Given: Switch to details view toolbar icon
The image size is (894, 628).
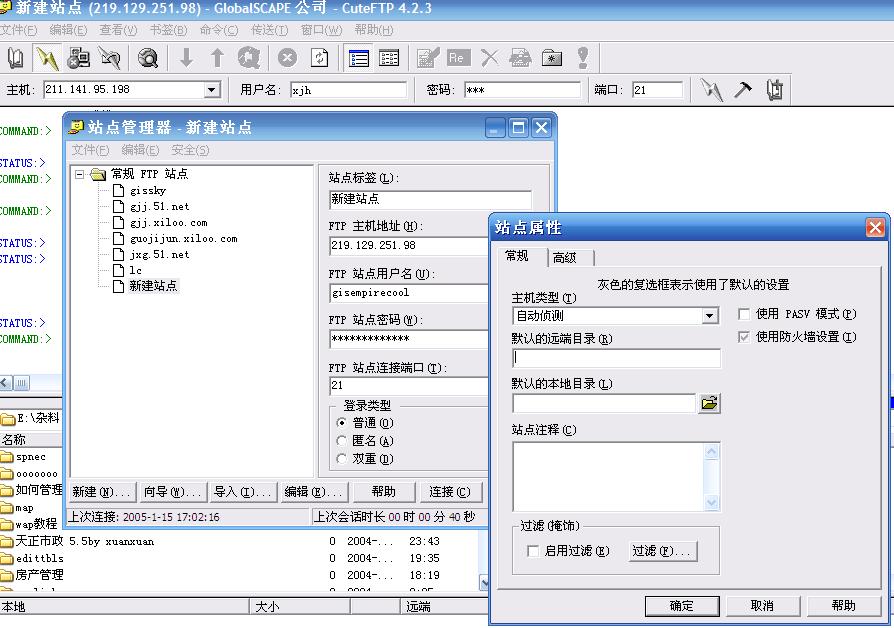Looking at the screenshot, I should [389, 58].
